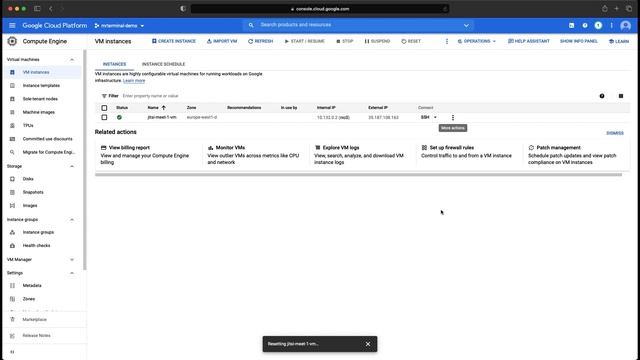This screenshot has width=640, height=360.
Task: Click the RESET button
Action: coord(411,41)
